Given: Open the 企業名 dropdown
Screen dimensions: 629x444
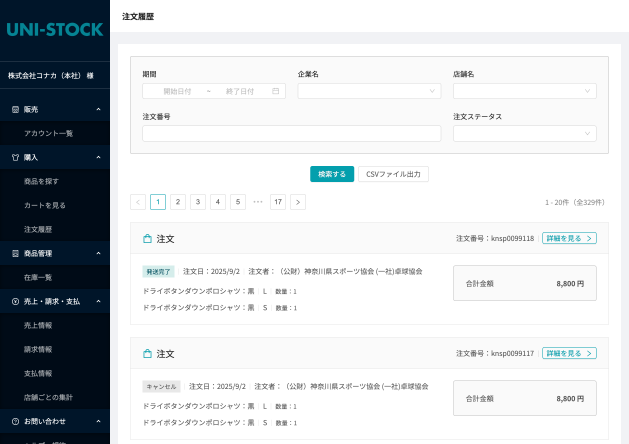Looking at the screenshot, I should 369,91.
